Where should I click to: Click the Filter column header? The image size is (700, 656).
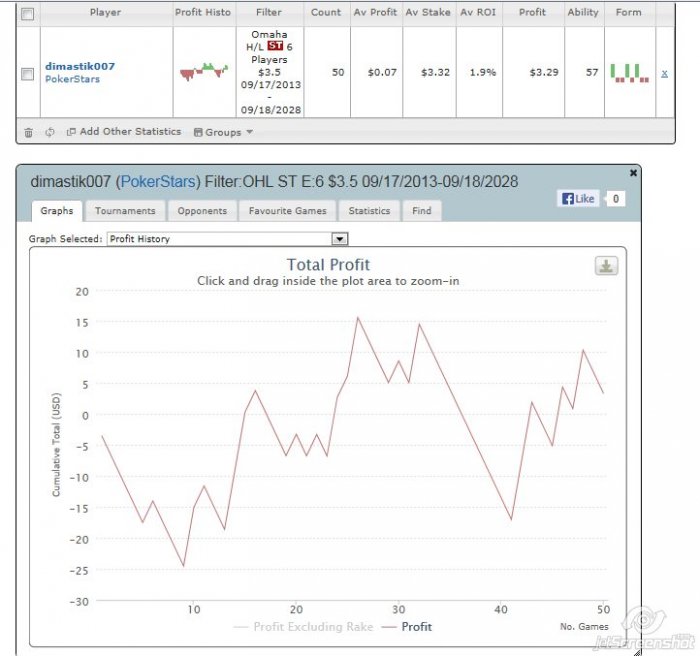pyautogui.click(x=269, y=13)
